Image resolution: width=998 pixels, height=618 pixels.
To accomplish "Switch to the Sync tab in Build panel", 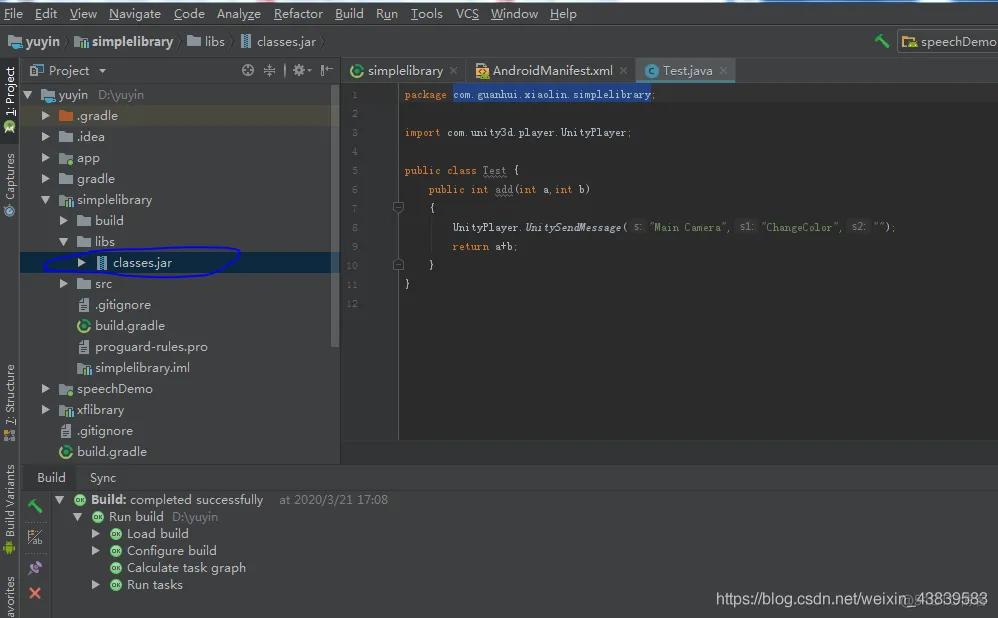I will 102,478.
